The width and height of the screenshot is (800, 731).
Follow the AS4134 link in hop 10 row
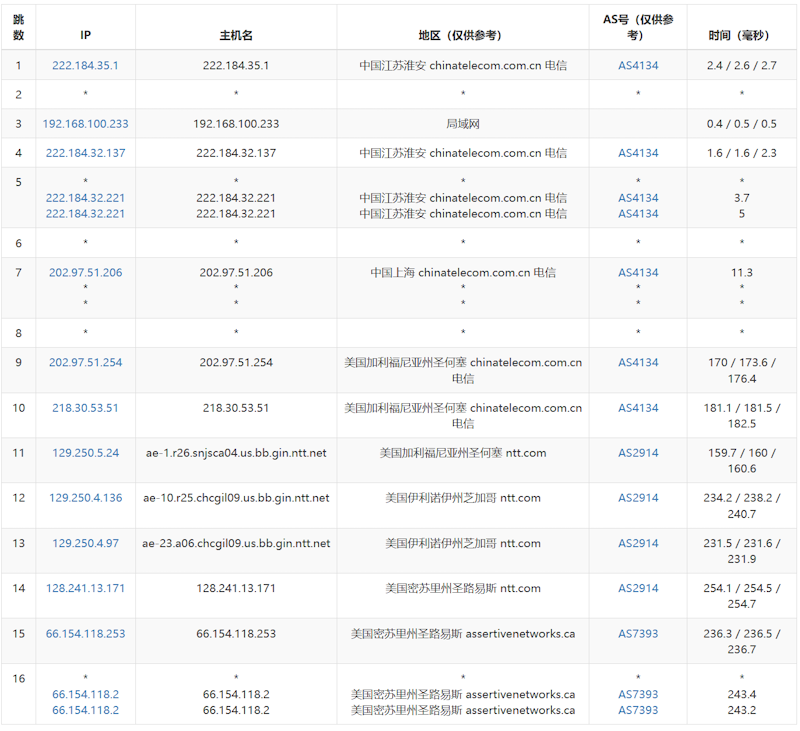click(x=638, y=408)
